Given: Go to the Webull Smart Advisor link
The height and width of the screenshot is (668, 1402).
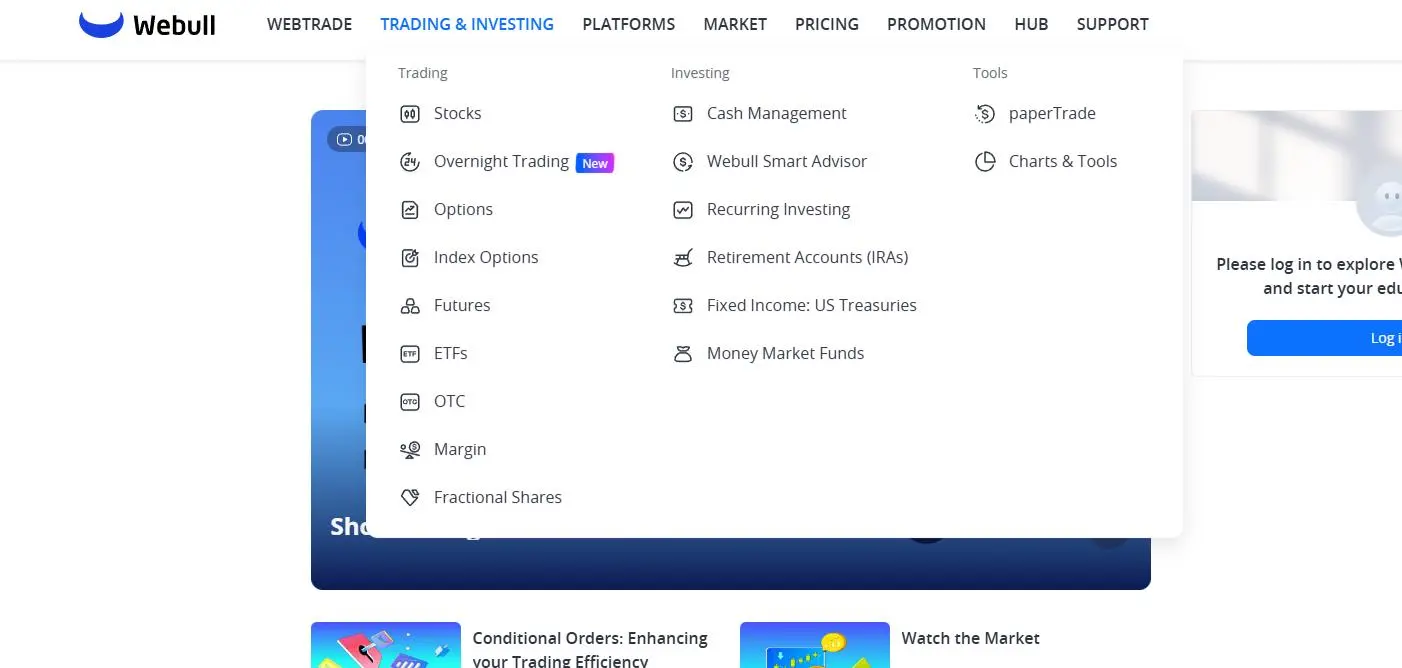Looking at the screenshot, I should click(787, 162).
